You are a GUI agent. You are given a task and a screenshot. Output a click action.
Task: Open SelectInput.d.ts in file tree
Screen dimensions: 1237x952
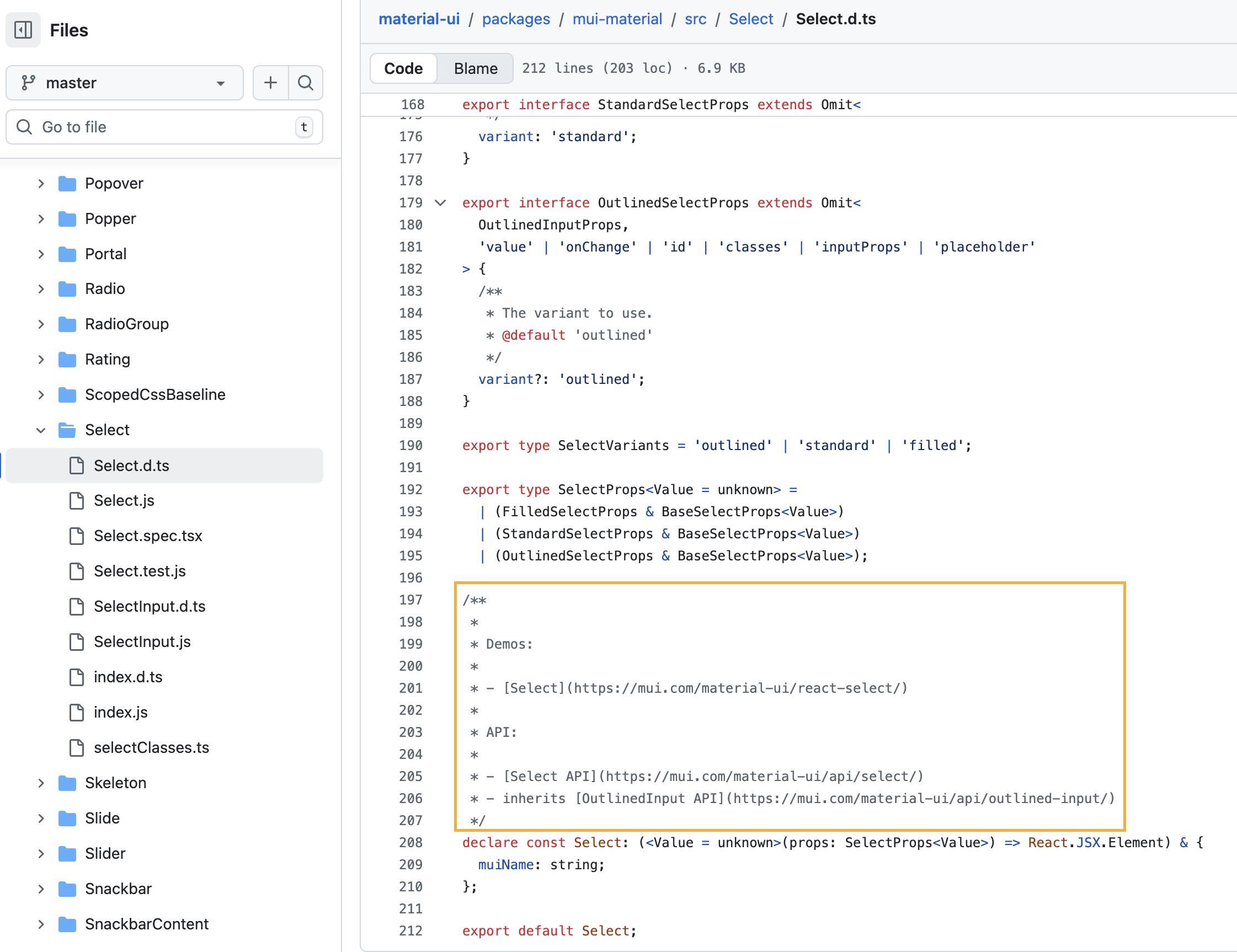click(150, 607)
